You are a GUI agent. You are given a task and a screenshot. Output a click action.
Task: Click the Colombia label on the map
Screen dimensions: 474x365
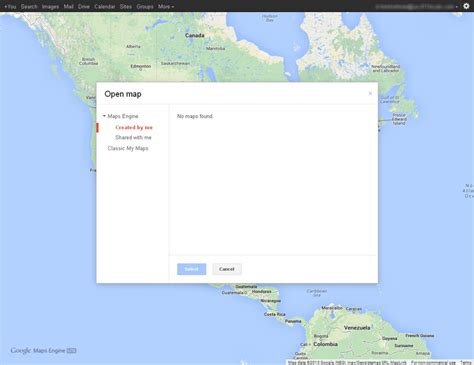(x=326, y=344)
